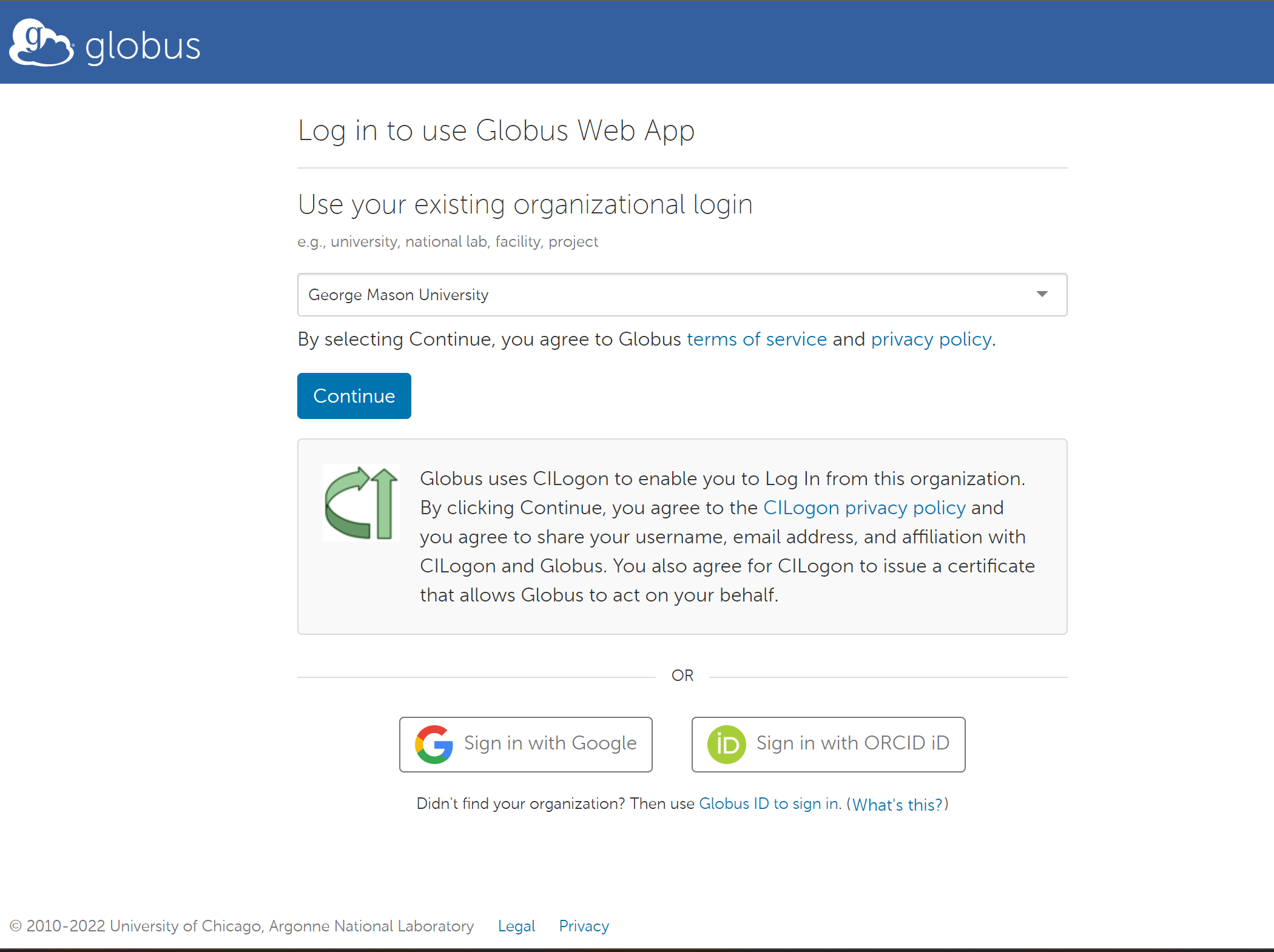The width and height of the screenshot is (1274, 952).
Task: Use Globus ID to sign in link
Action: point(770,803)
